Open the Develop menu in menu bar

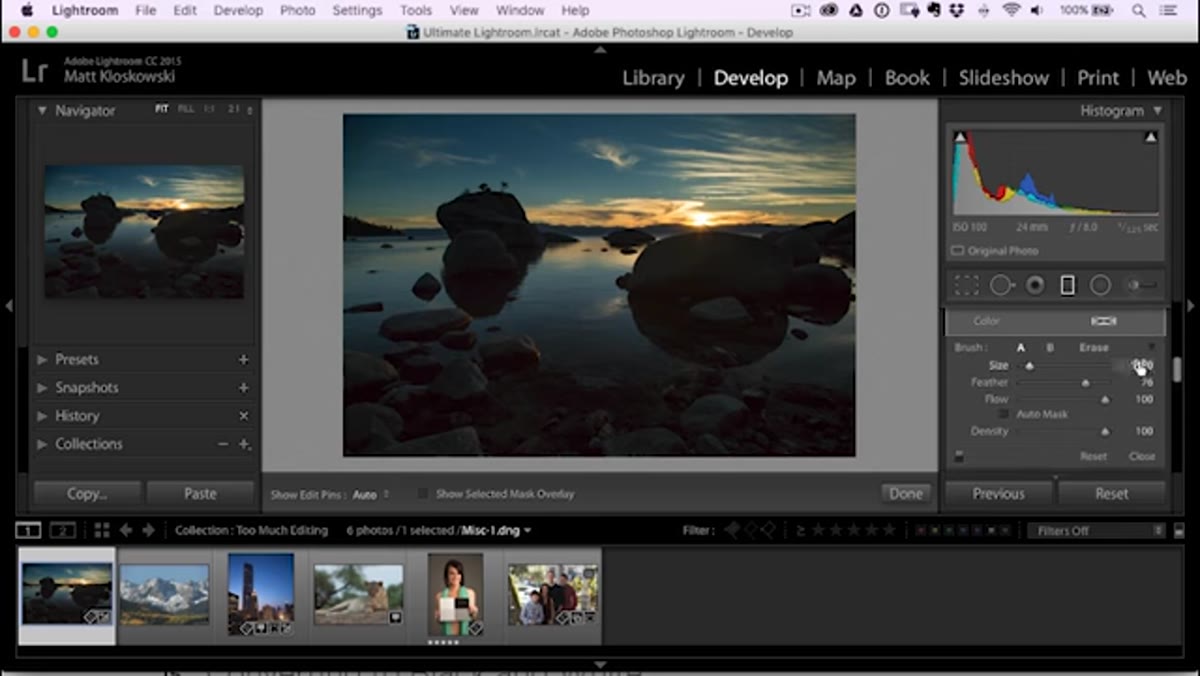(x=238, y=10)
